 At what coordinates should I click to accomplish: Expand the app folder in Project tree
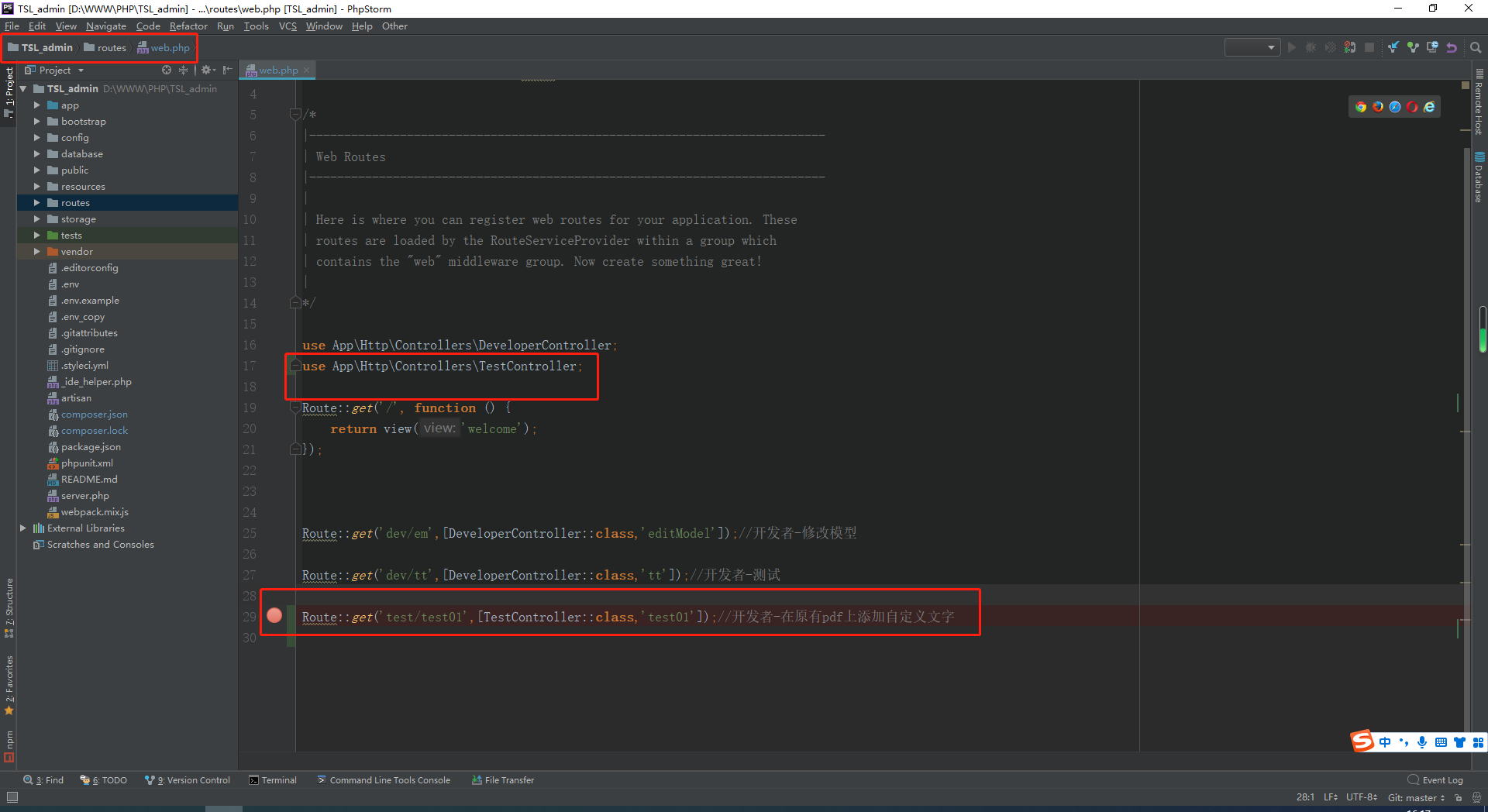coord(36,105)
